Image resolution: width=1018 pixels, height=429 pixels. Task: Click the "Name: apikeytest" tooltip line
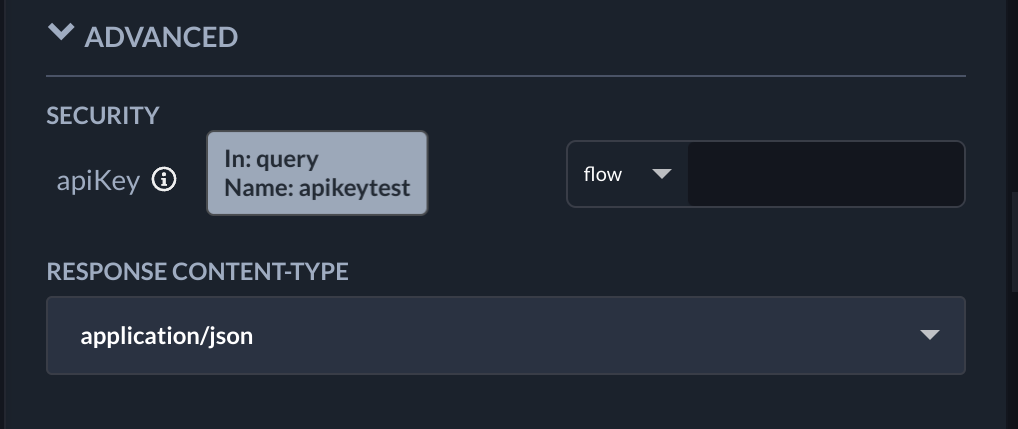coord(317,187)
